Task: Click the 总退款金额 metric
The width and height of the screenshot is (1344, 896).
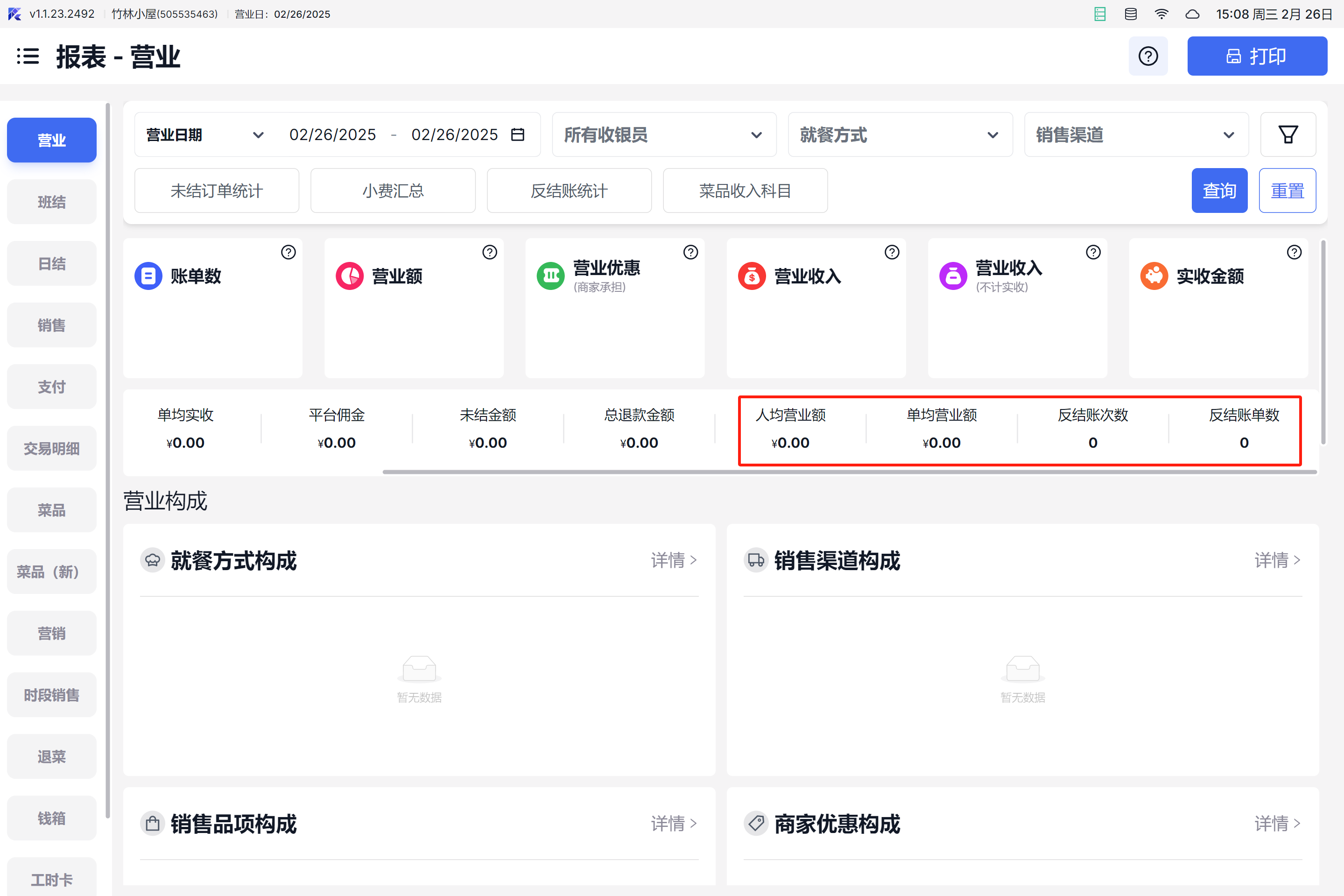Action: 639,429
